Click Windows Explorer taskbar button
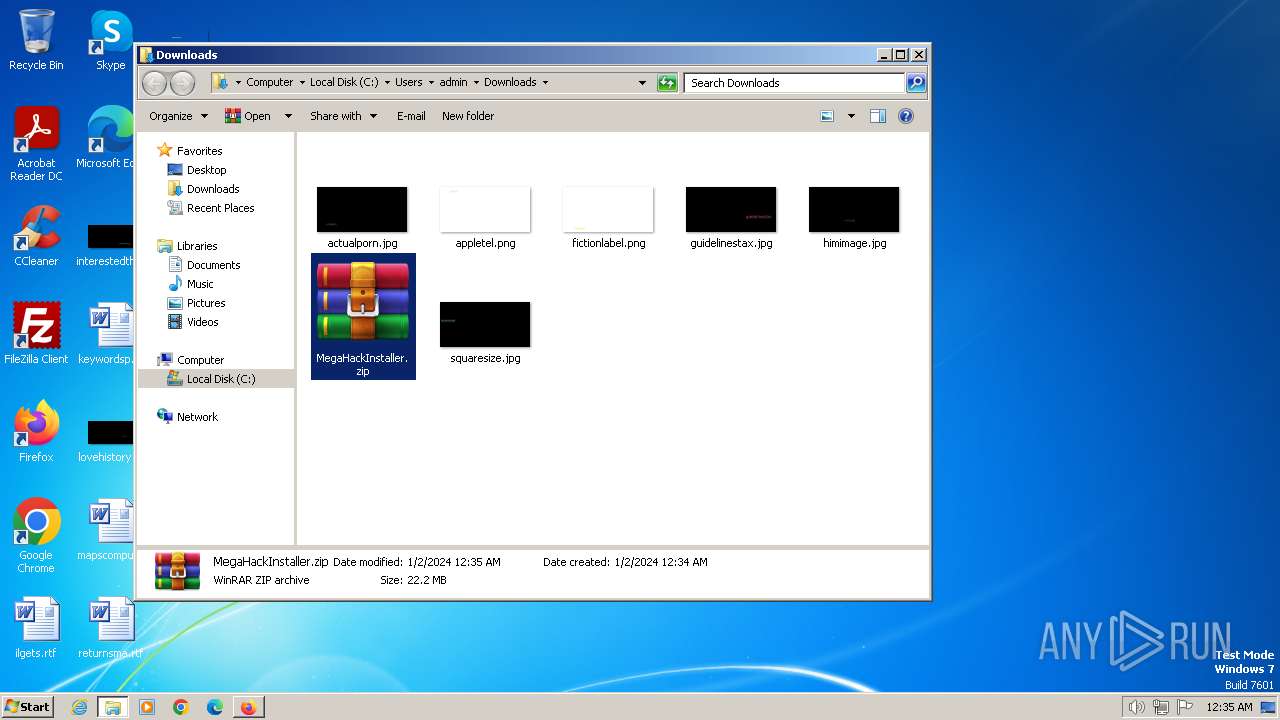This screenshot has height=720, width=1280. (113, 707)
